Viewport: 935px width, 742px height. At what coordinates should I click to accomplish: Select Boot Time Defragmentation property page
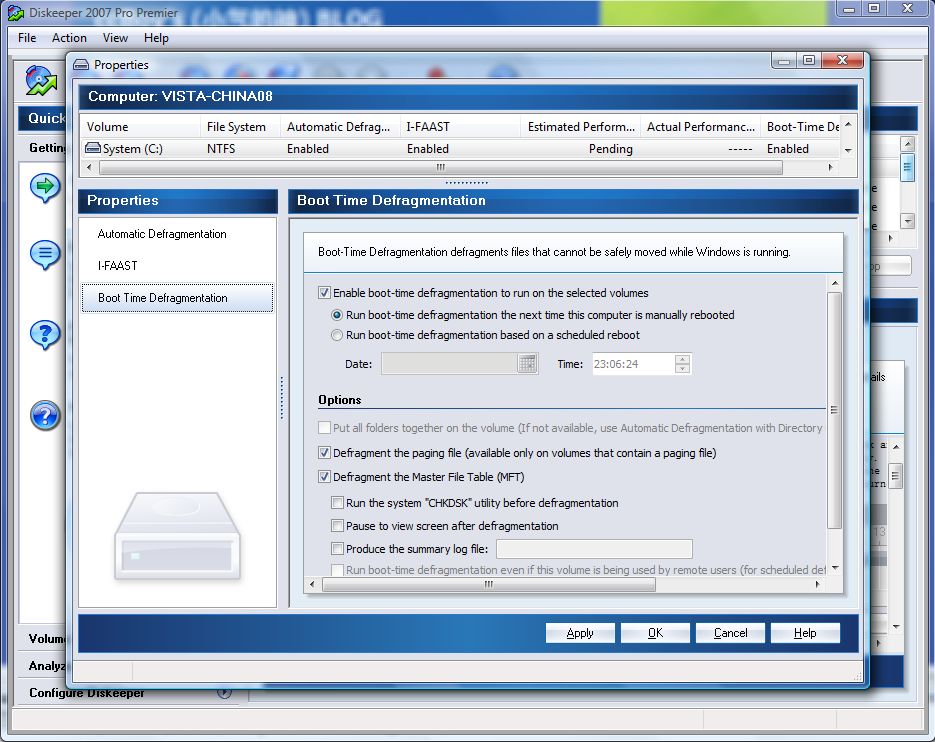177,298
